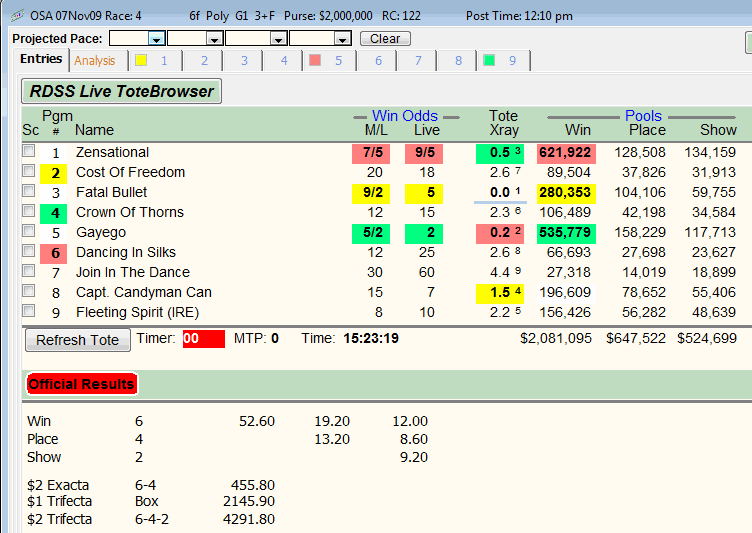Select horse name Zensational
Screen dimensions: 752x533
(112, 152)
